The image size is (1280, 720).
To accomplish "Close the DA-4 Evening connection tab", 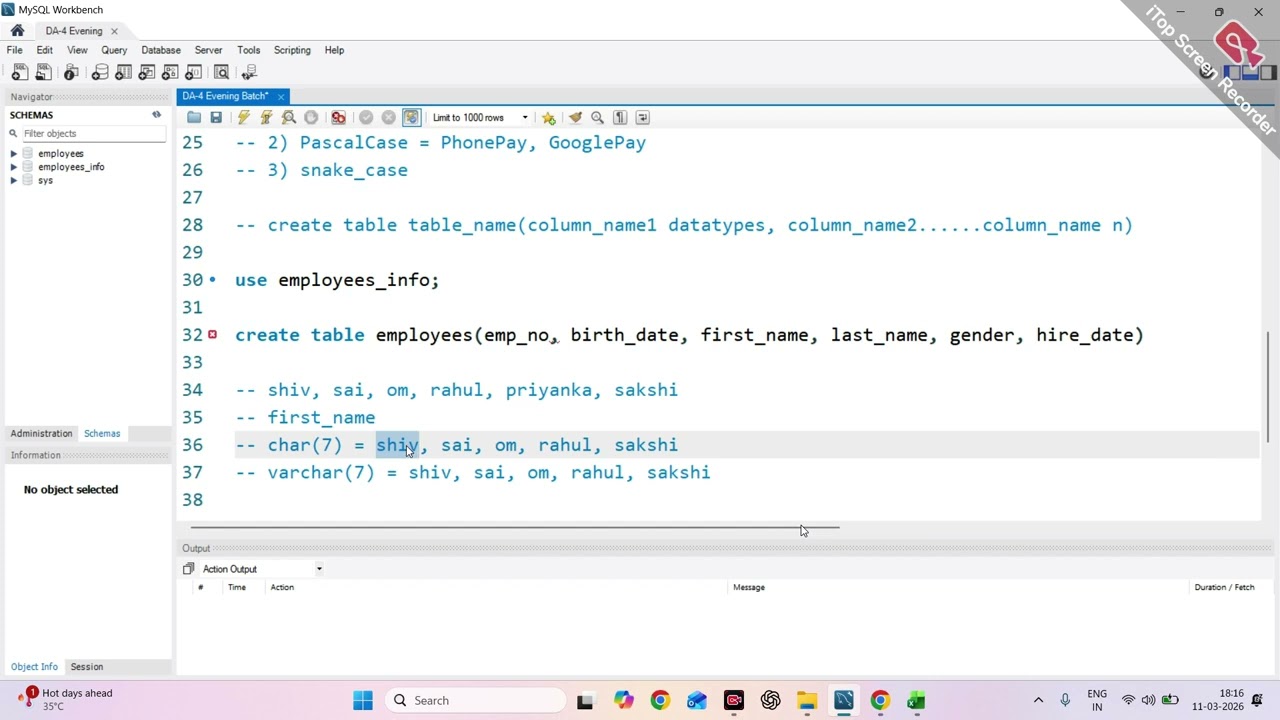I will coord(114,31).
